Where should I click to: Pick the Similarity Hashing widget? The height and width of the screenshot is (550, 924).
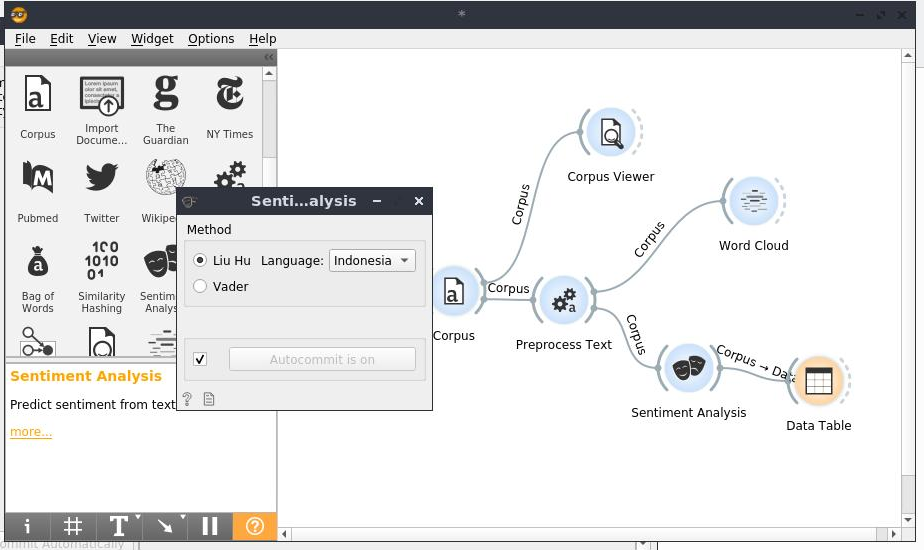pyautogui.click(x=101, y=276)
